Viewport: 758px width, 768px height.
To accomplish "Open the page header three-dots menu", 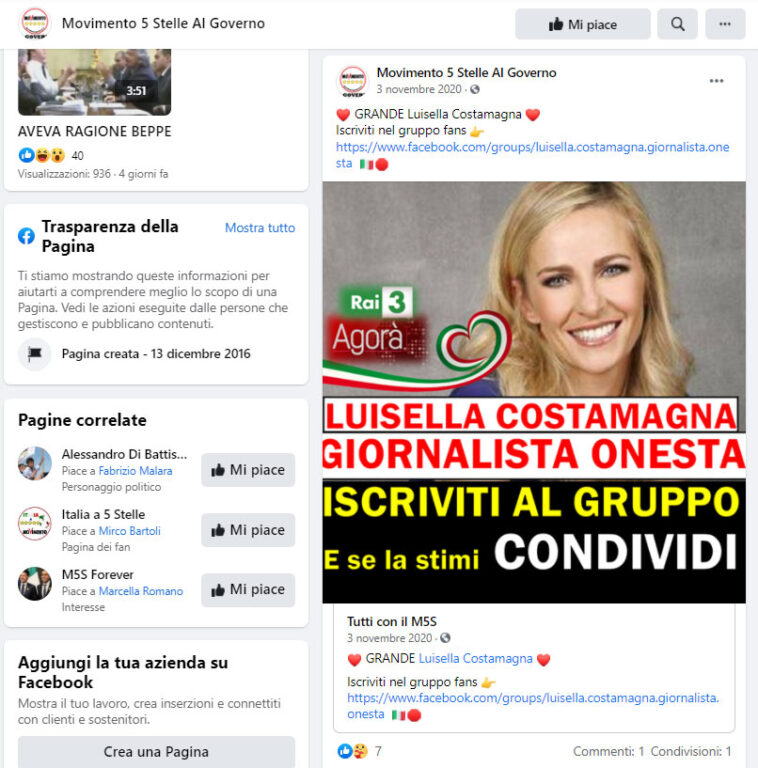I will [725, 24].
